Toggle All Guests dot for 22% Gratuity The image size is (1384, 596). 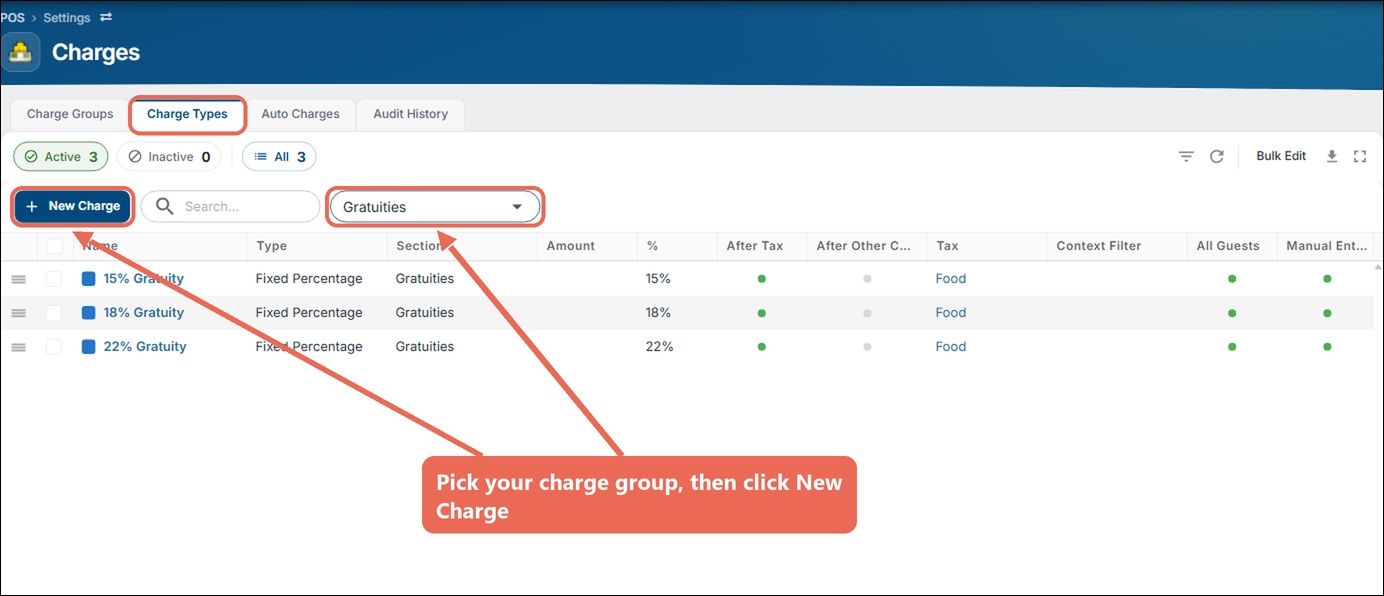1232,347
